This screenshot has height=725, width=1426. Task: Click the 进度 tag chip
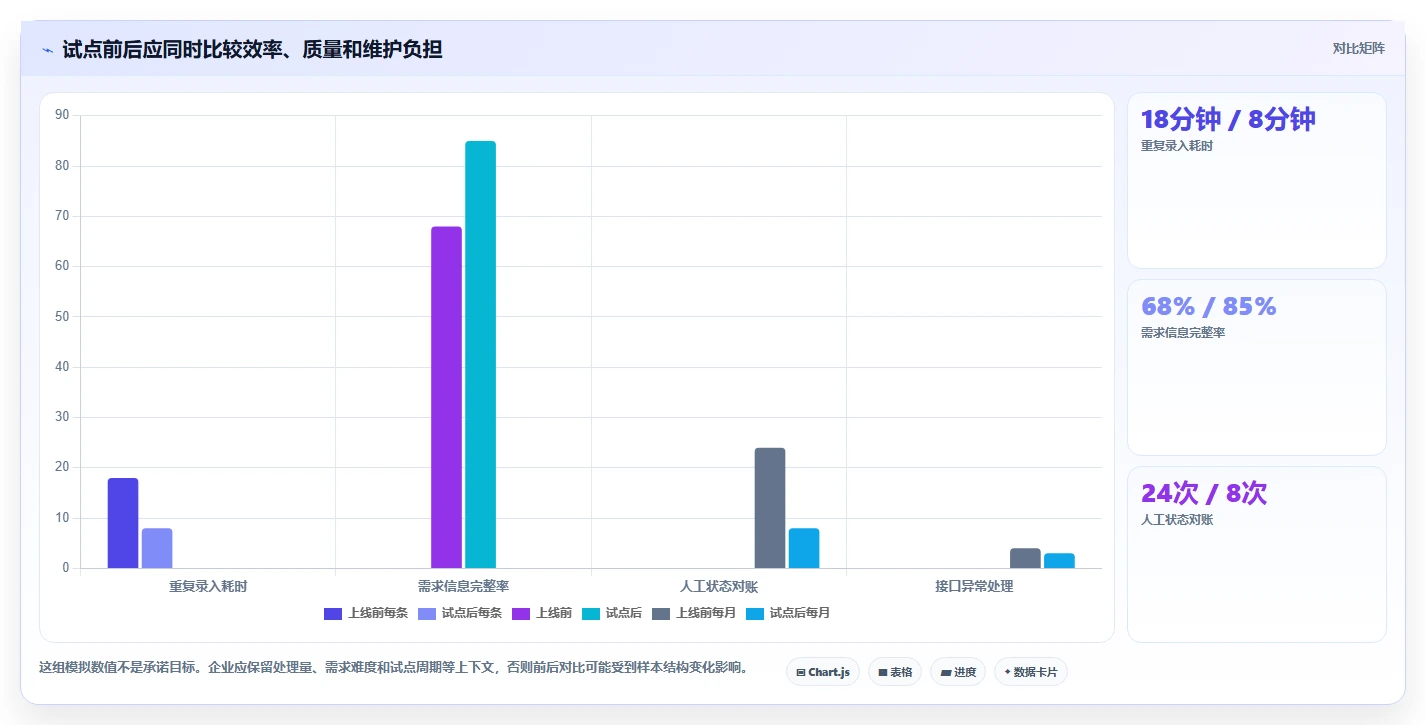coord(958,672)
